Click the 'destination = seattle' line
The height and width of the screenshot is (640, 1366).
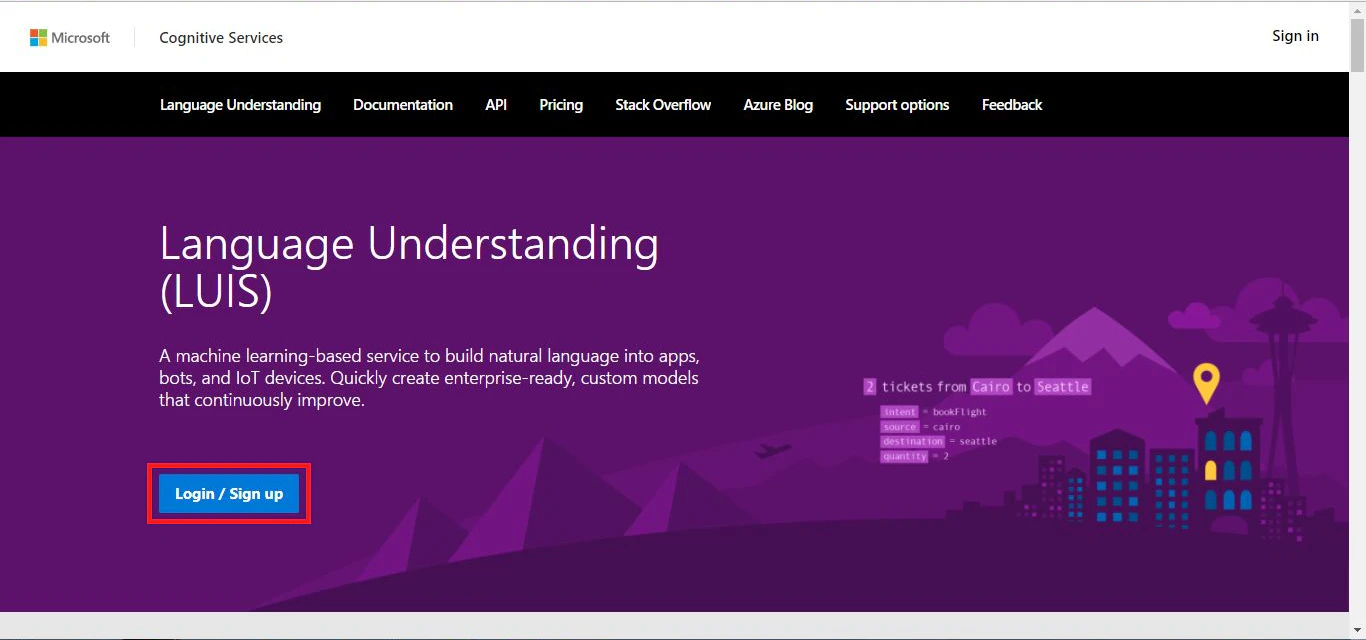pyautogui.click(x=939, y=441)
